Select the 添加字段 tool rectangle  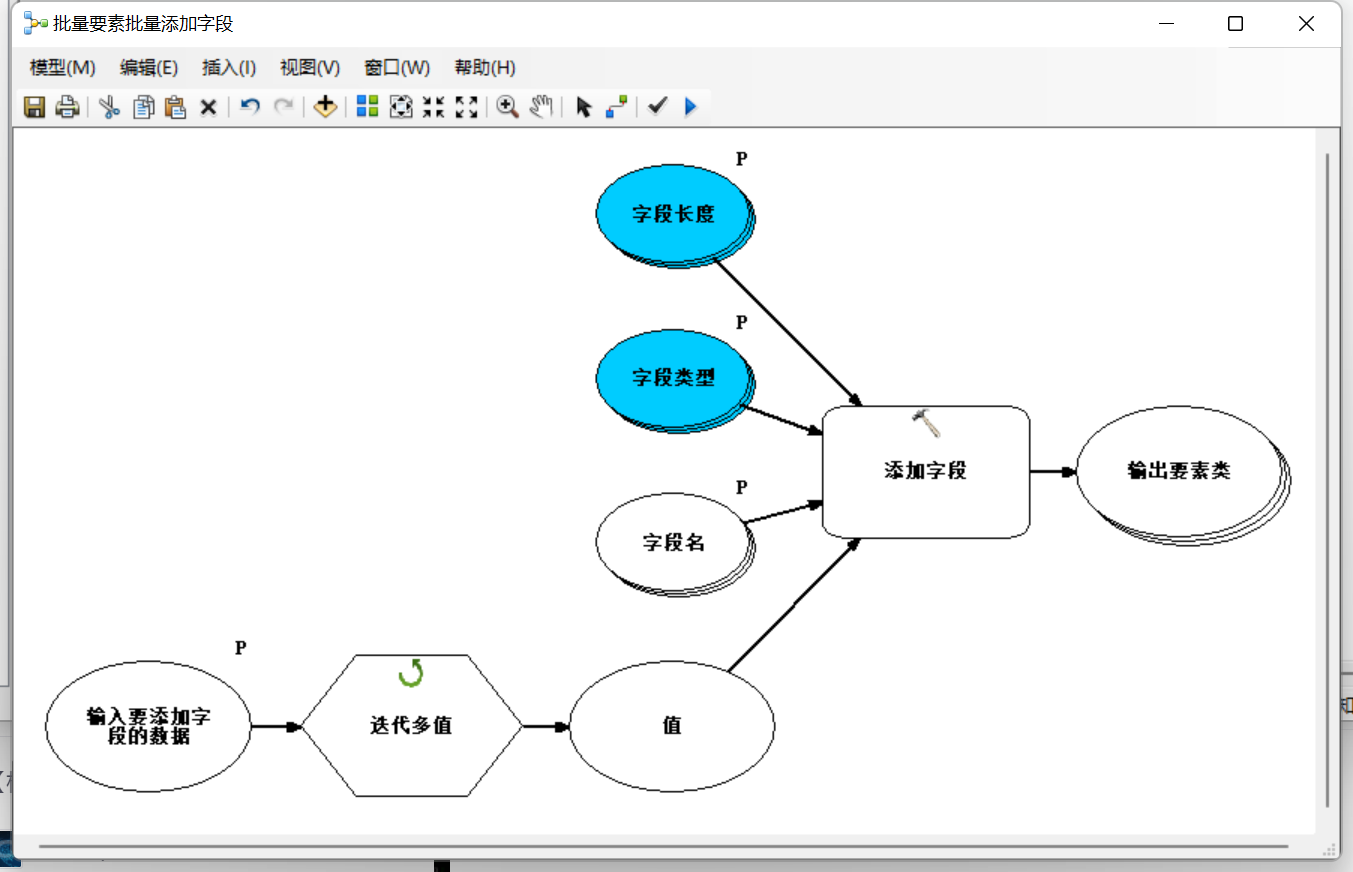pyautogui.click(x=926, y=471)
